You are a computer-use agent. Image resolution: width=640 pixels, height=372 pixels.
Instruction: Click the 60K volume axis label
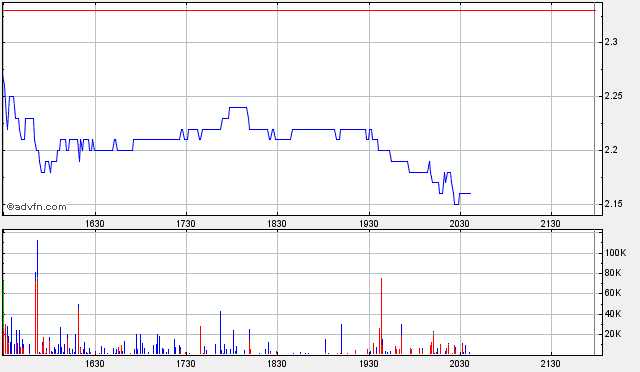[x=613, y=293]
